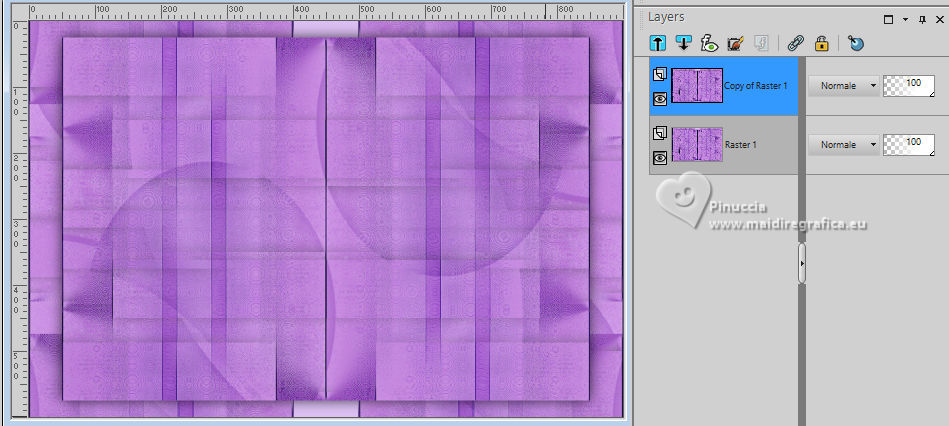This screenshot has width=949, height=426.
Task: Set opacity field of Raster 1 layer
Action: [908, 145]
